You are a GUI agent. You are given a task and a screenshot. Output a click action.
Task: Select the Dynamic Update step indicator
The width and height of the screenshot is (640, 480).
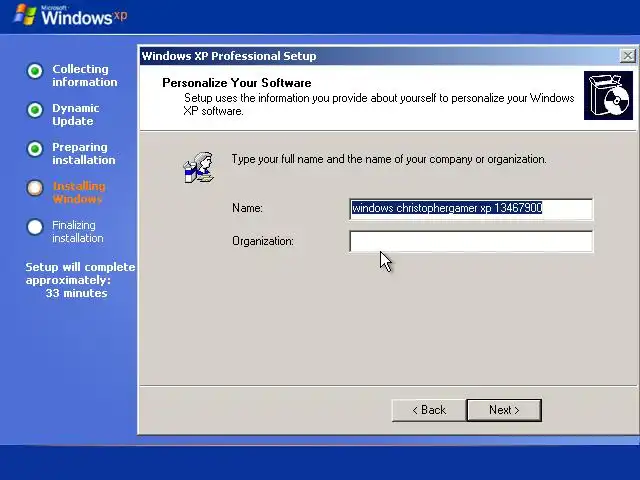pos(35,110)
